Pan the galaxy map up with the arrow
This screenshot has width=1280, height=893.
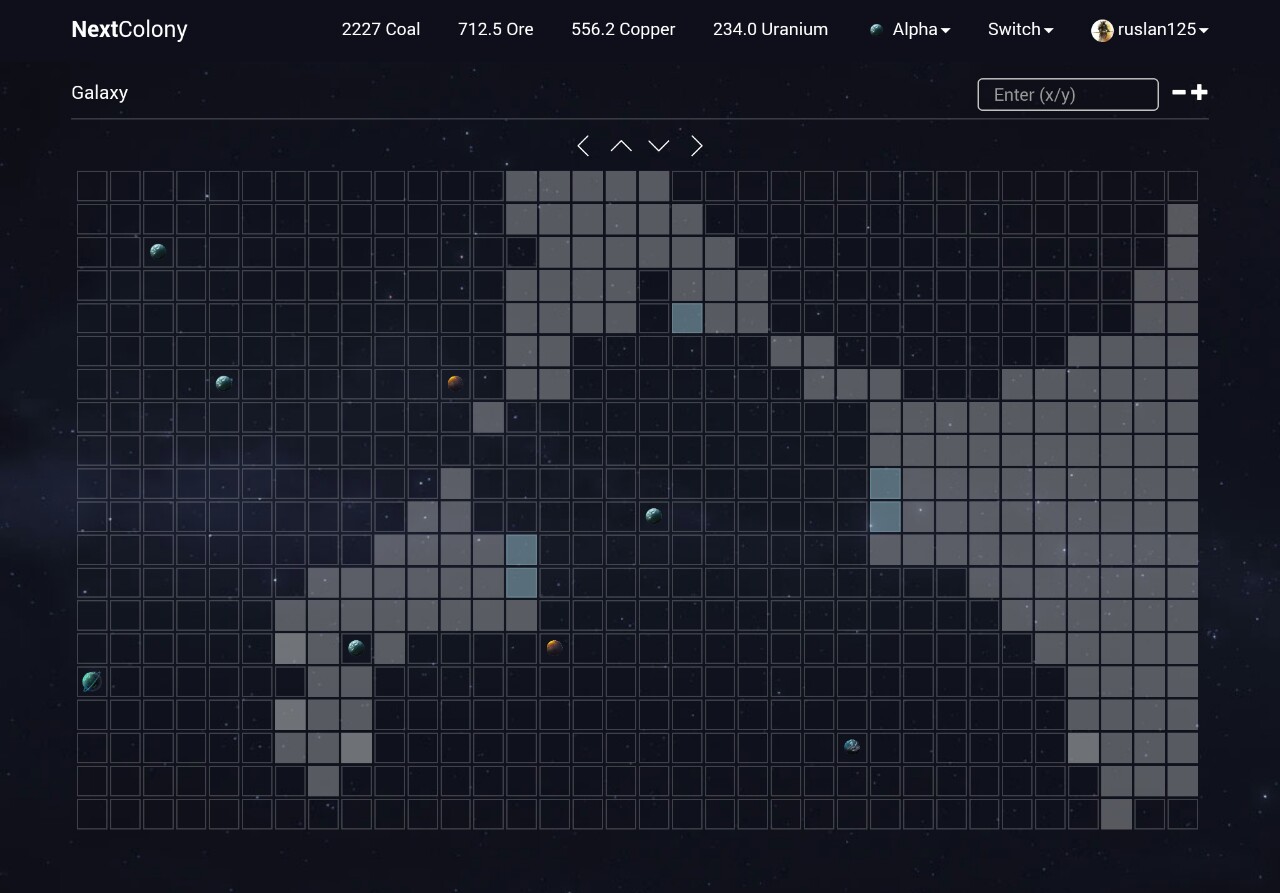621,146
